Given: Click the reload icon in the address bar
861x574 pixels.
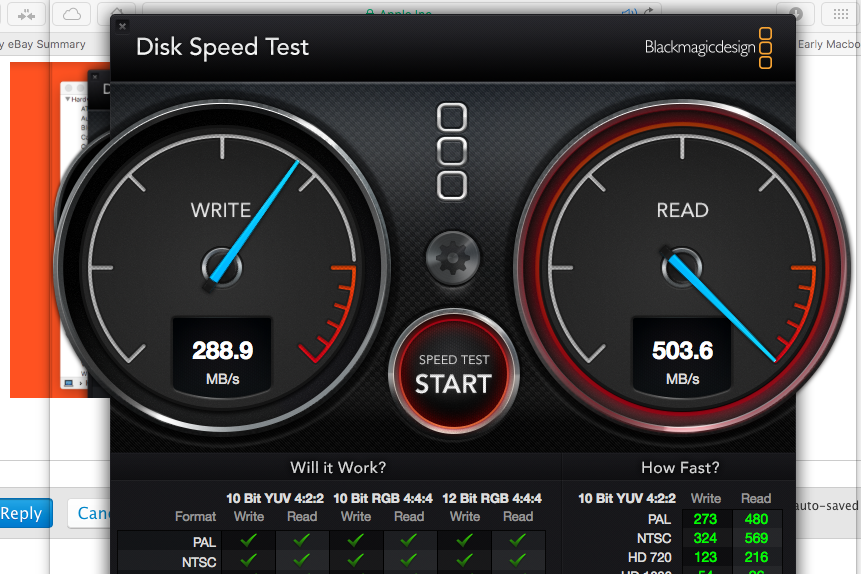Looking at the screenshot, I should coord(650,12).
